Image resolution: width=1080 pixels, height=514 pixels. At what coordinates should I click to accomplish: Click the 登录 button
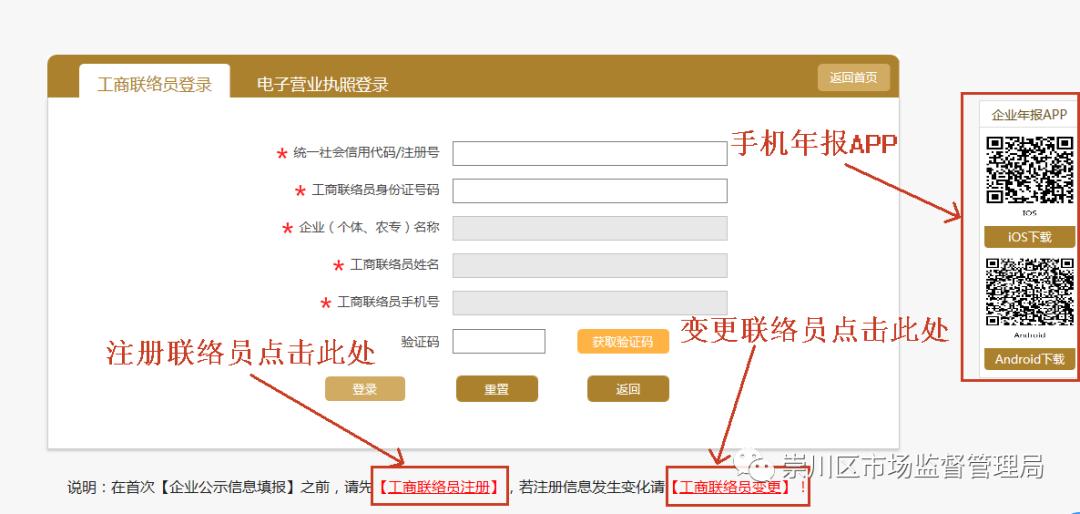365,389
